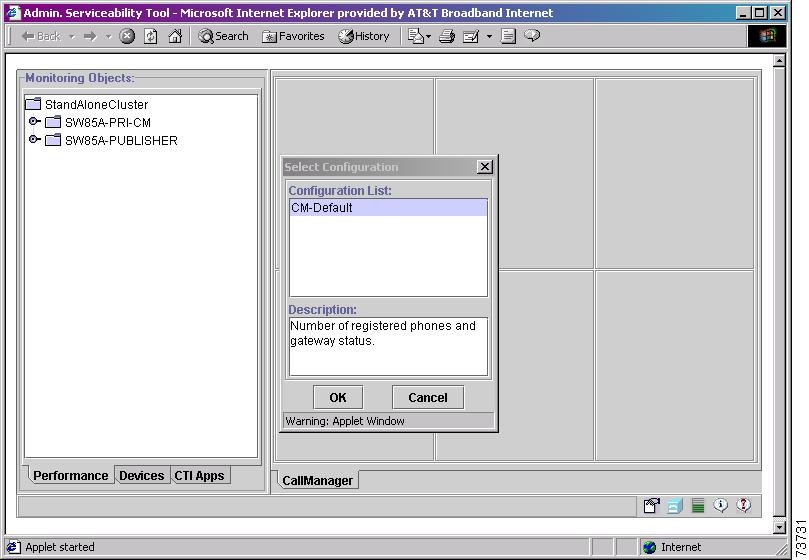Click the Mail icon in the toolbar
Viewport: 809px width, 560px height.
[415, 36]
